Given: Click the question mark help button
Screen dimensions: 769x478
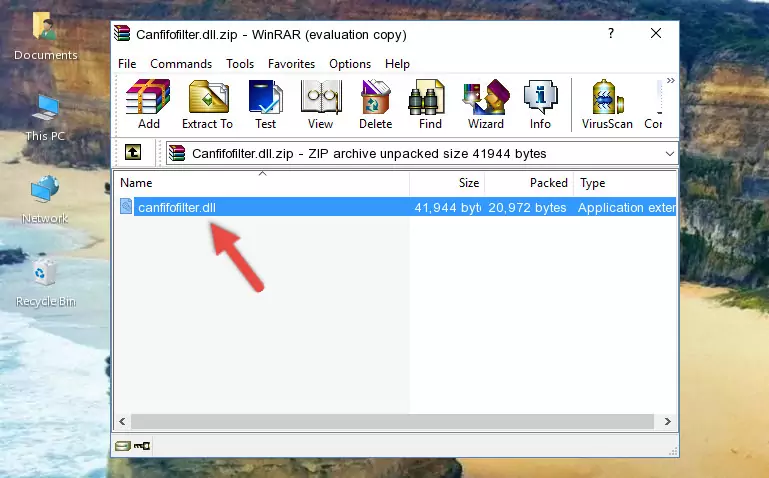Looking at the screenshot, I should 611,33.
